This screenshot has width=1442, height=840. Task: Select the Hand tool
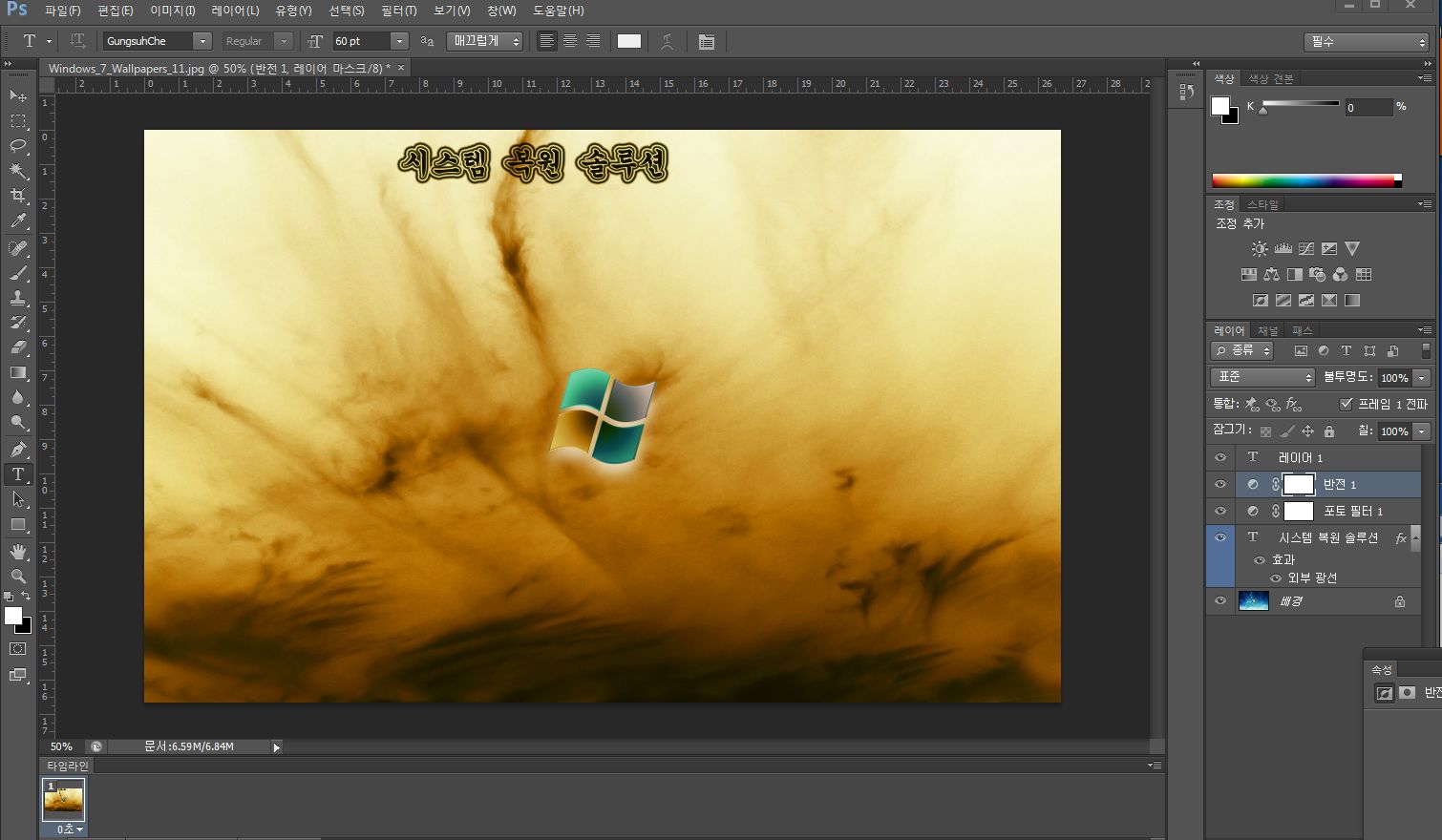18,552
